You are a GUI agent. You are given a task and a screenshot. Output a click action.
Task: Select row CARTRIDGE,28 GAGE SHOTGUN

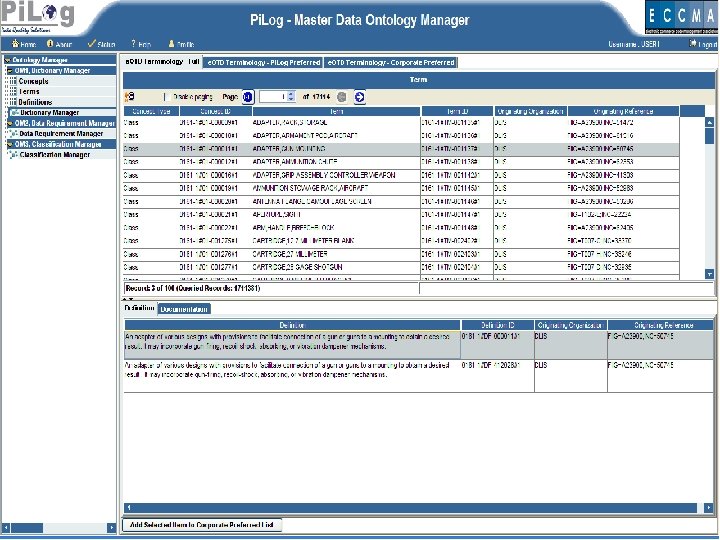(x=401, y=267)
